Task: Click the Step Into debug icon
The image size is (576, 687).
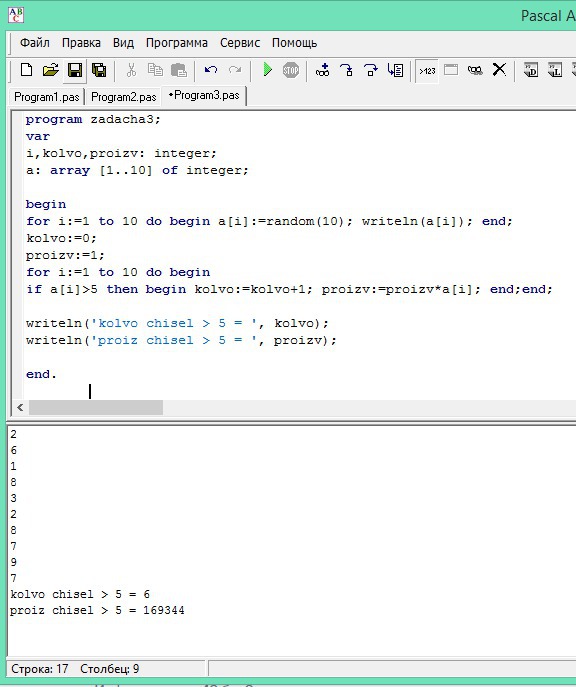Action: (x=347, y=70)
